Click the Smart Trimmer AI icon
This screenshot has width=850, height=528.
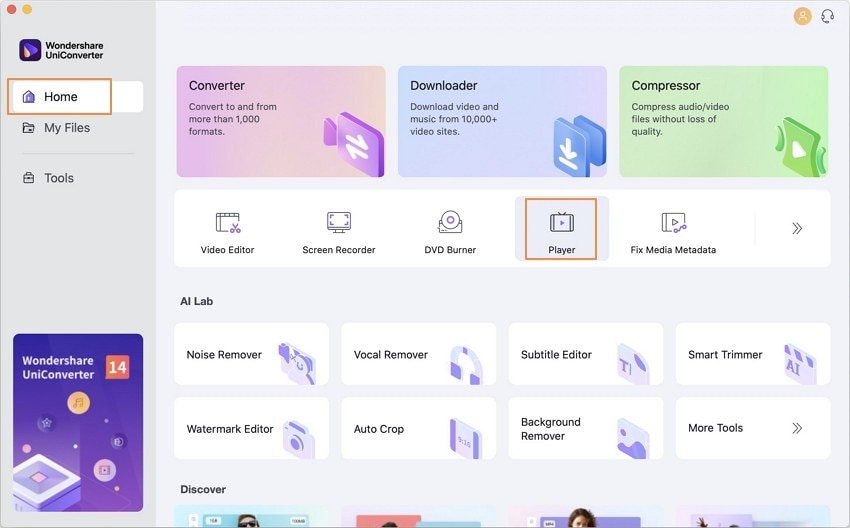click(800, 364)
